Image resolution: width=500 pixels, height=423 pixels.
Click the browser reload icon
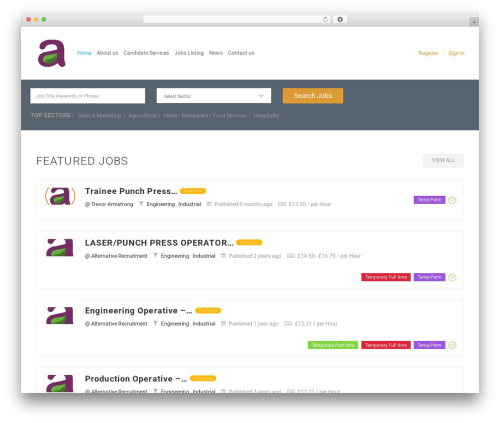325,19
